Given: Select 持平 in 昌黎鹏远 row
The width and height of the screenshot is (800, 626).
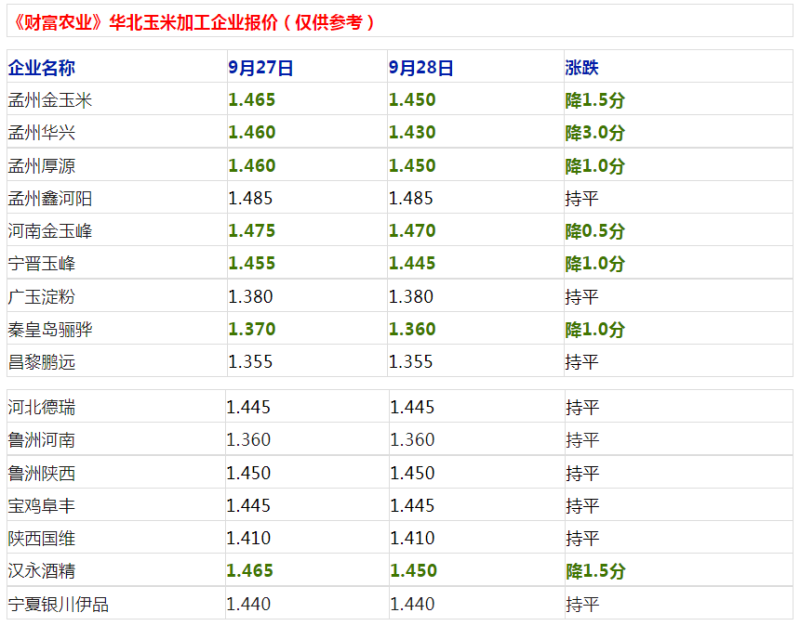Looking at the screenshot, I should coord(582,362).
